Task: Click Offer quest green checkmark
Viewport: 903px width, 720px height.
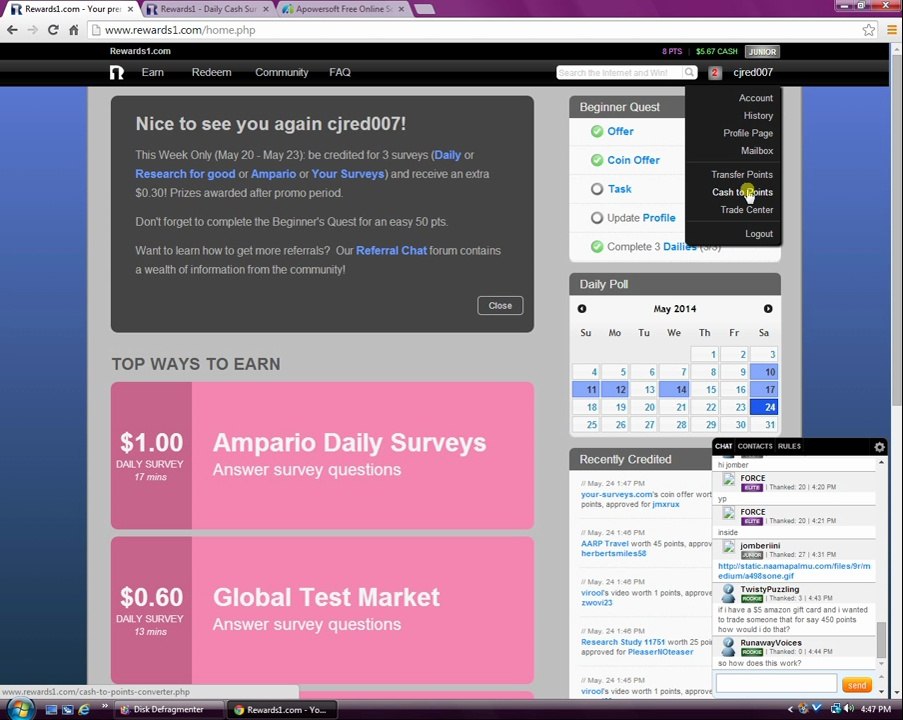Action: pyautogui.click(x=597, y=131)
